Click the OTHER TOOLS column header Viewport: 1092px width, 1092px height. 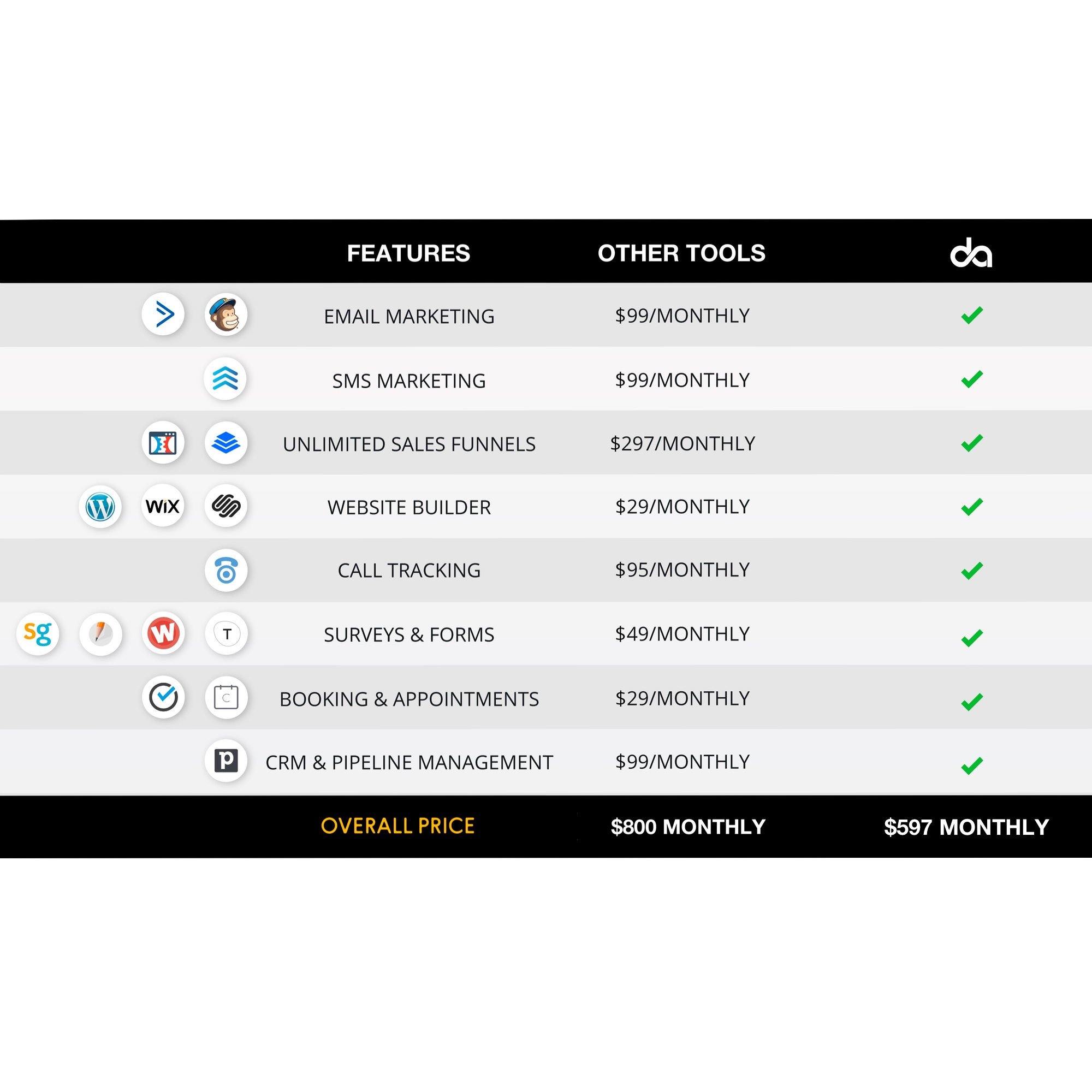click(681, 253)
